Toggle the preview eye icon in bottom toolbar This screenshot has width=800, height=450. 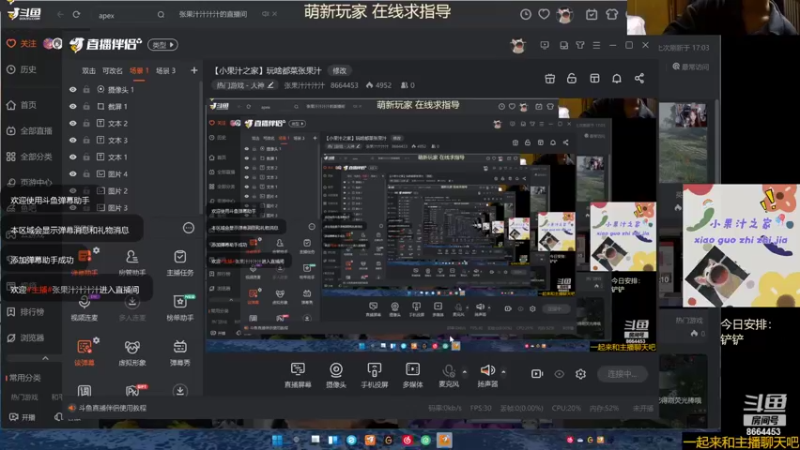(x=559, y=374)
